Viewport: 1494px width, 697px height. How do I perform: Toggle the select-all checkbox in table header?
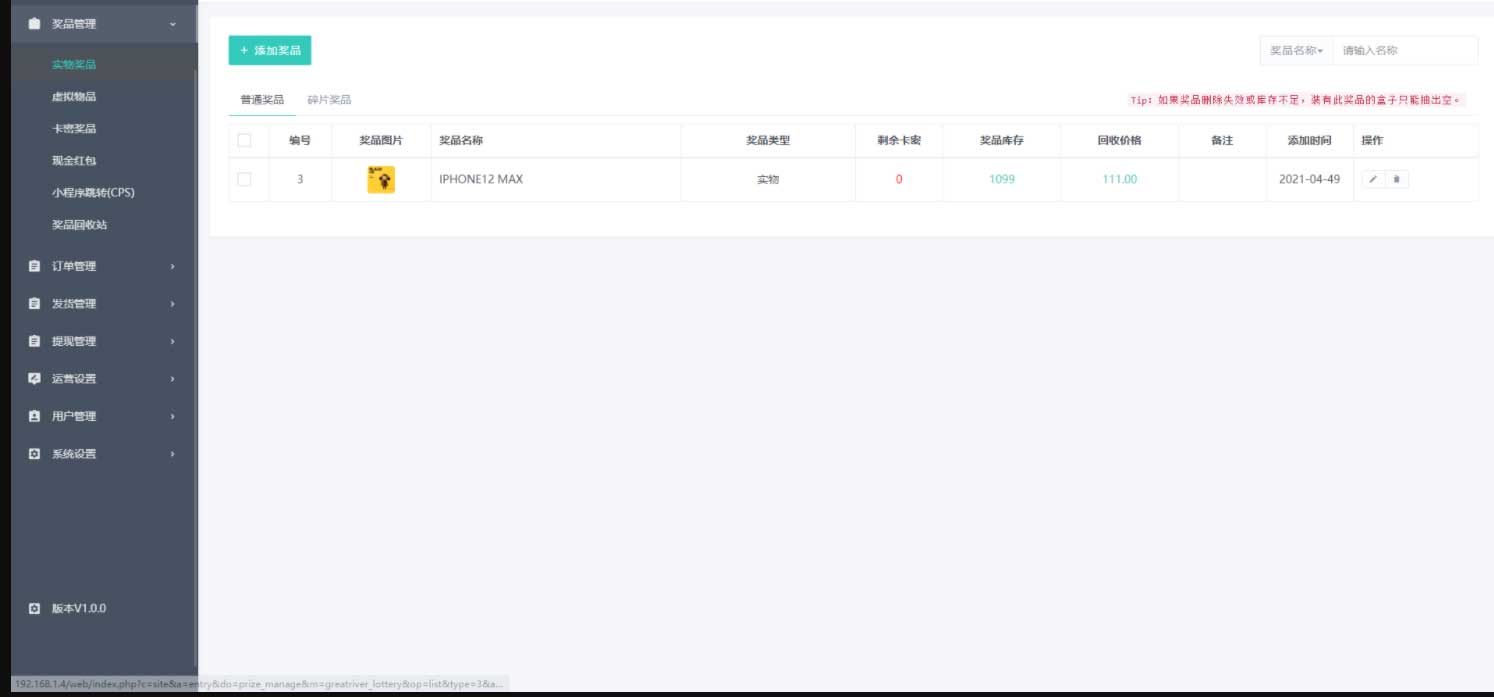[244, 140]
